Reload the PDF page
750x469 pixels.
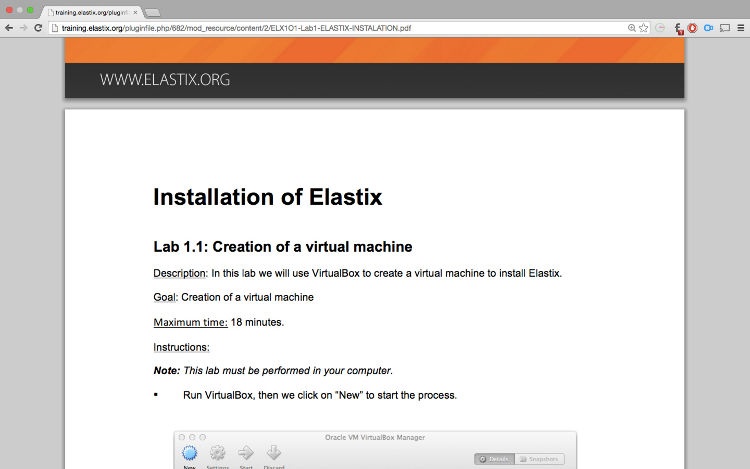click(39, 27)
